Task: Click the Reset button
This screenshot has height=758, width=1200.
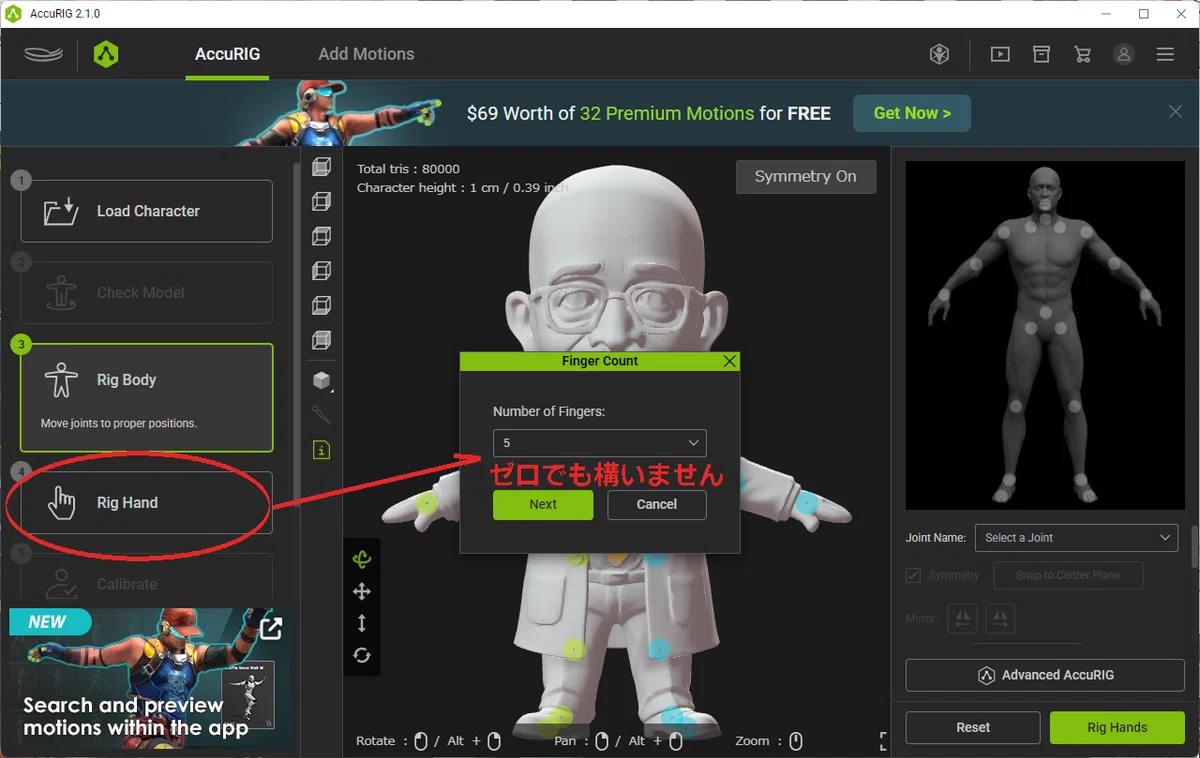Action: point(973,727)
